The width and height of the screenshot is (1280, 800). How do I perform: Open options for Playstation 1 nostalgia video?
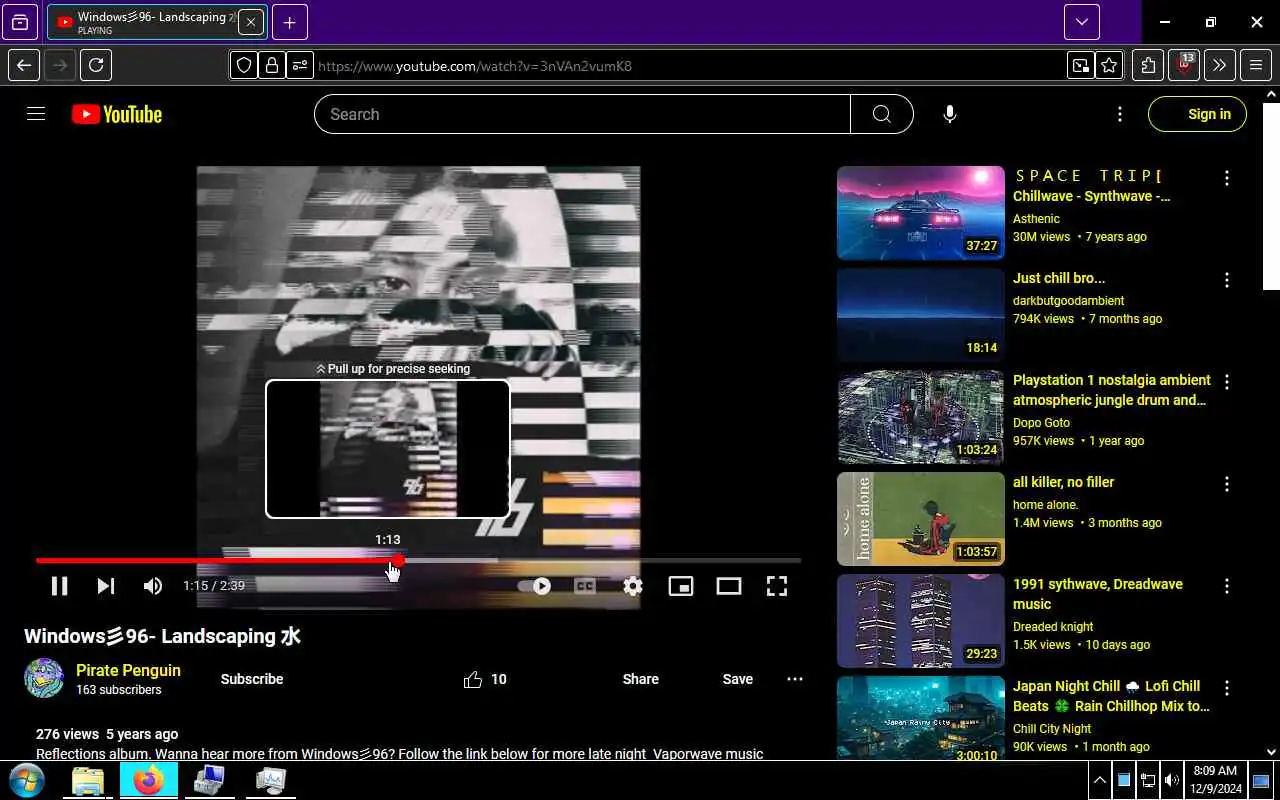click(1227, 382)
